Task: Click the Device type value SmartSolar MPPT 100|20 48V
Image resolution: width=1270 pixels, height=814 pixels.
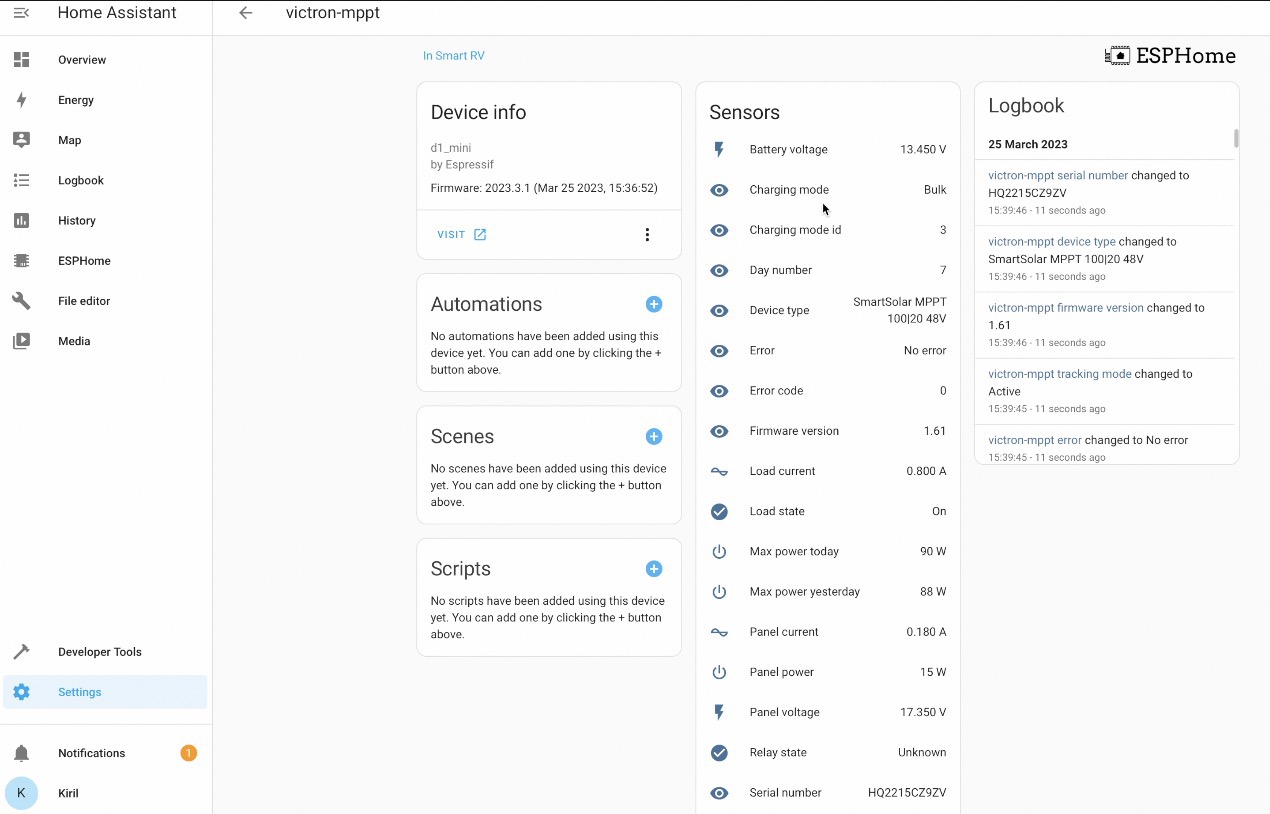Action: click(x=900, y=311)
